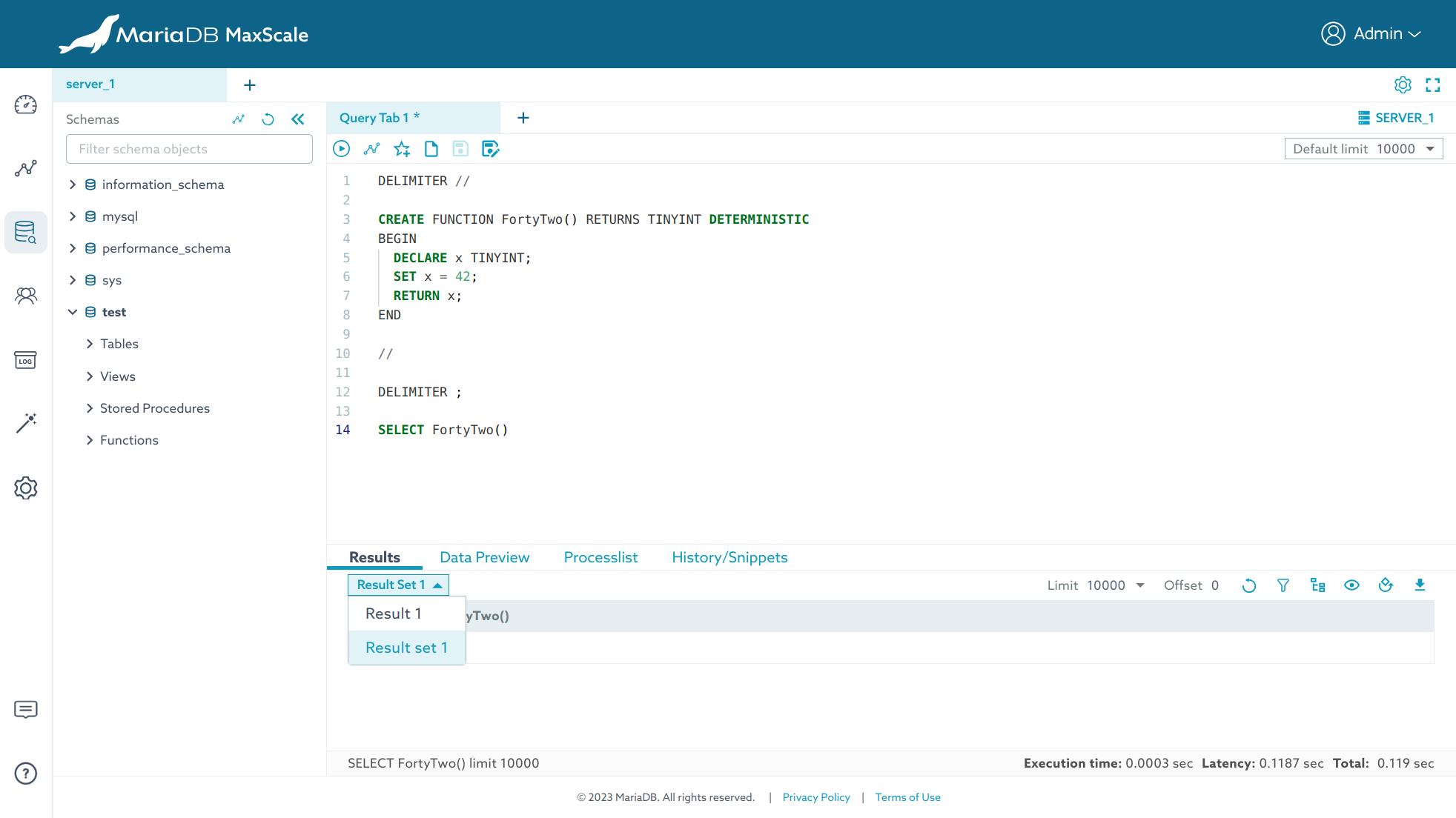1456x818 pixels.
Task: Toggle fullscreen mode for the query editor
Action: [x=1433, y=85]
